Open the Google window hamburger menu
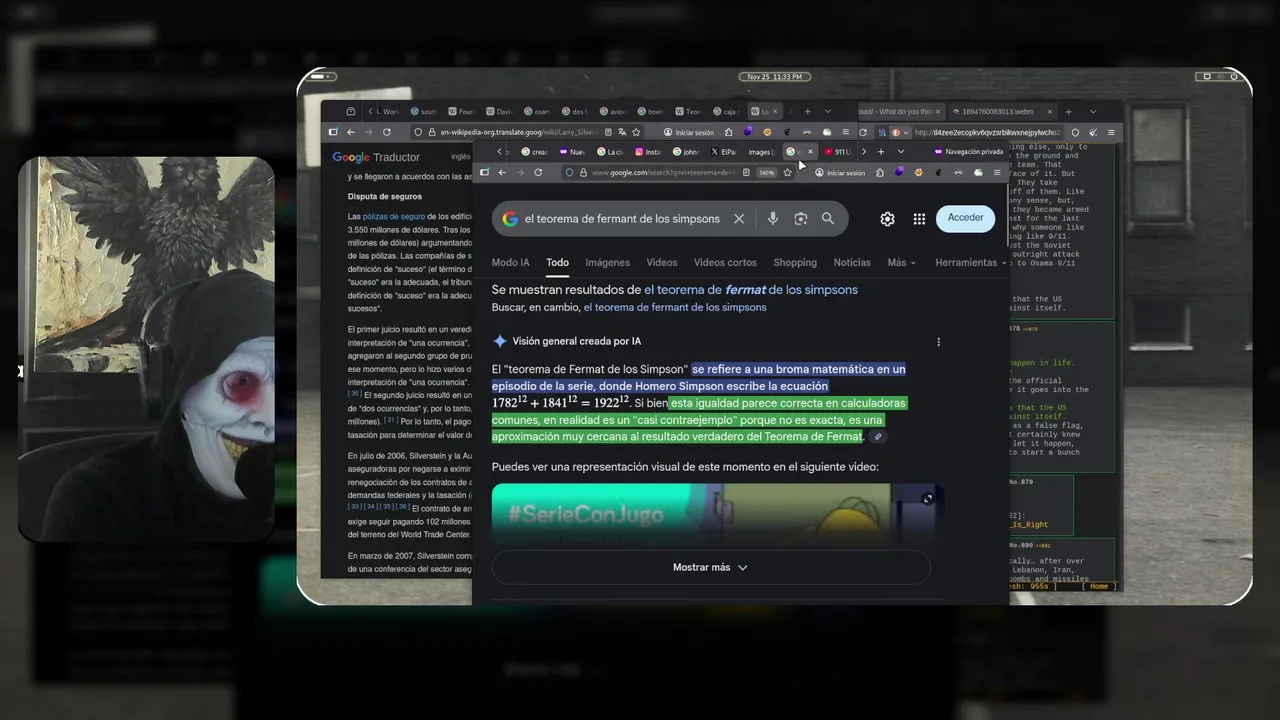 [x=997, y=172]
